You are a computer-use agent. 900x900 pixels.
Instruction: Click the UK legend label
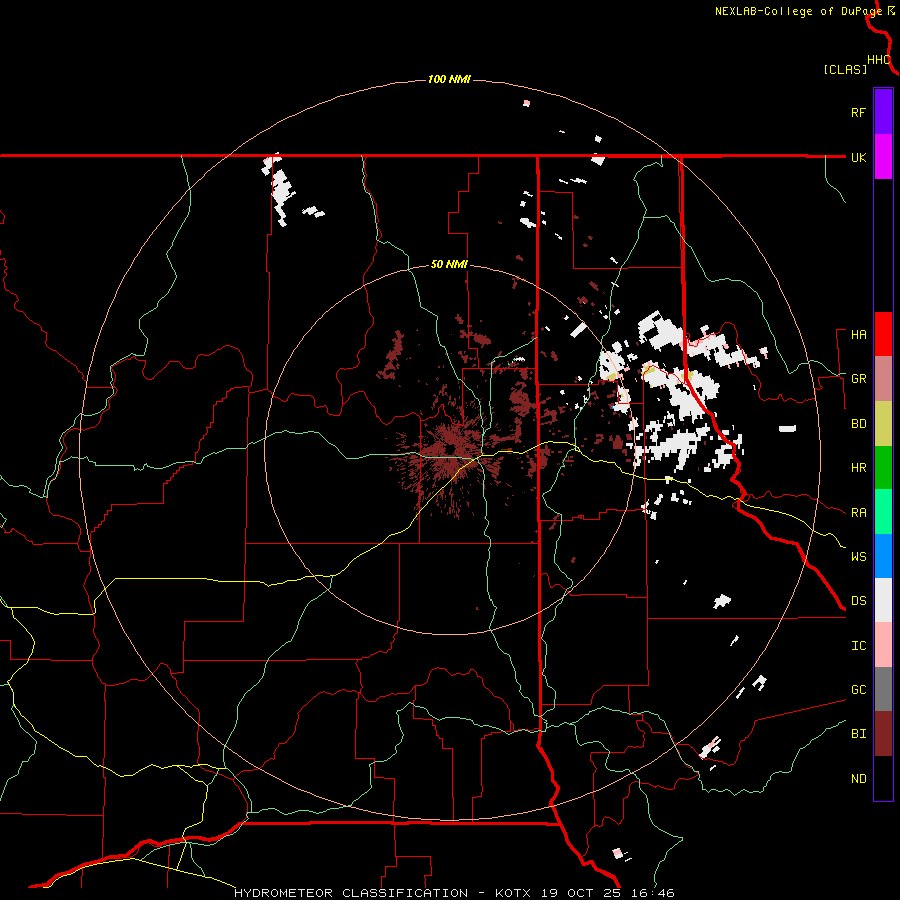pos(858,157)
